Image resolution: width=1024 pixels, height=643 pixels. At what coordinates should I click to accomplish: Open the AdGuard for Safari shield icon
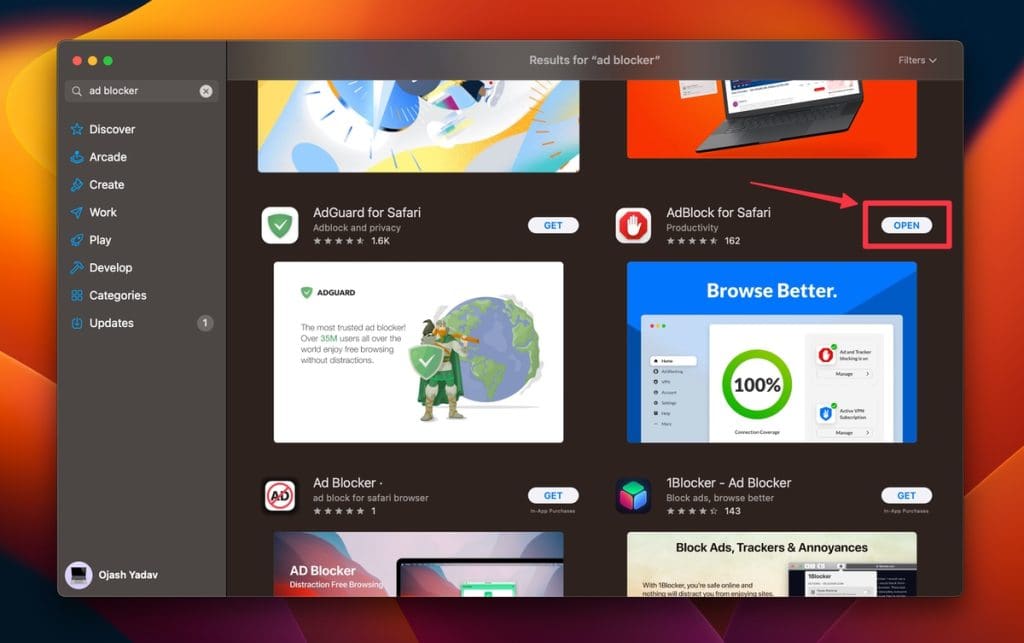[x=280, y=225]
